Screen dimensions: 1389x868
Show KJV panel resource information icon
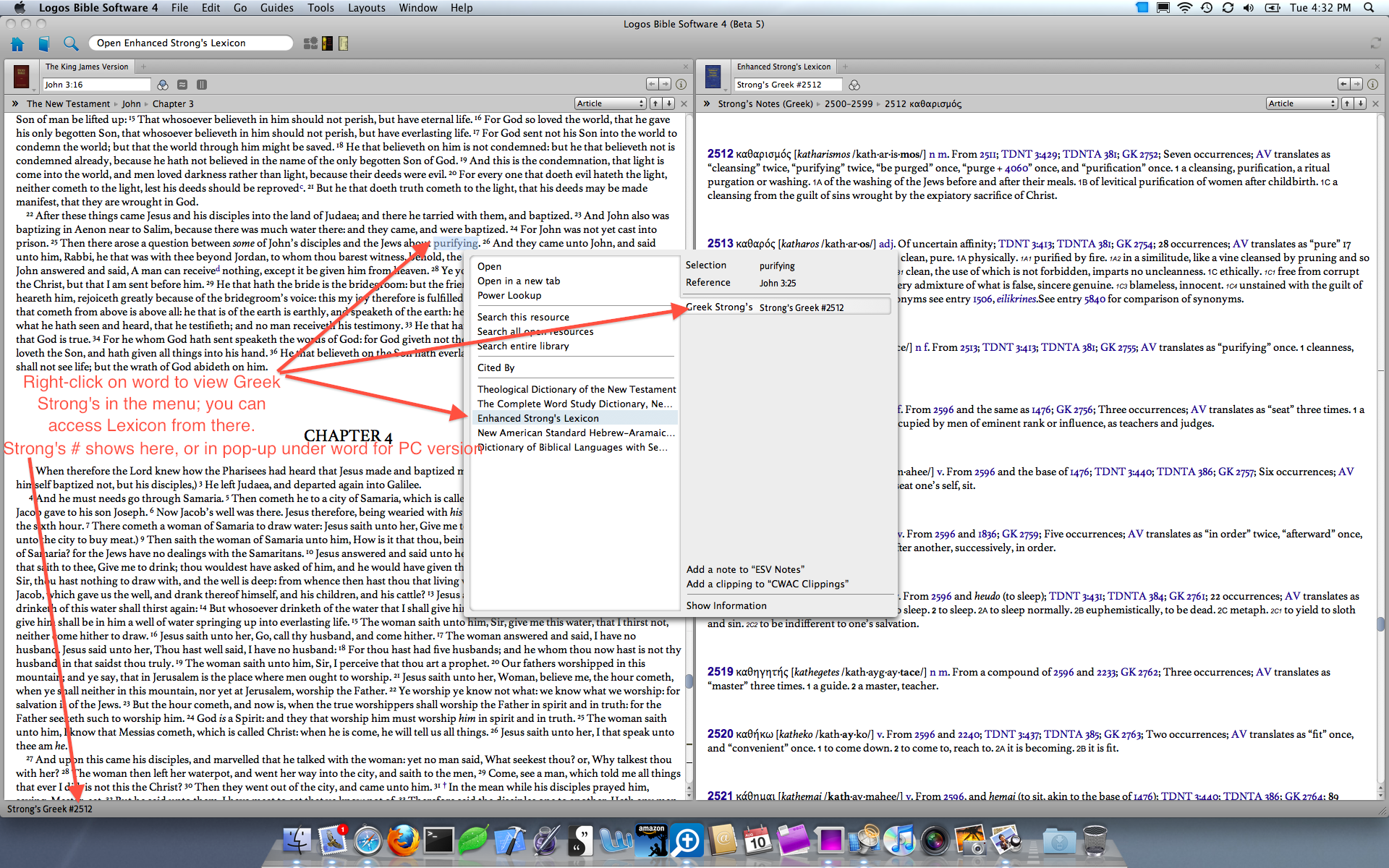point(681,84)
